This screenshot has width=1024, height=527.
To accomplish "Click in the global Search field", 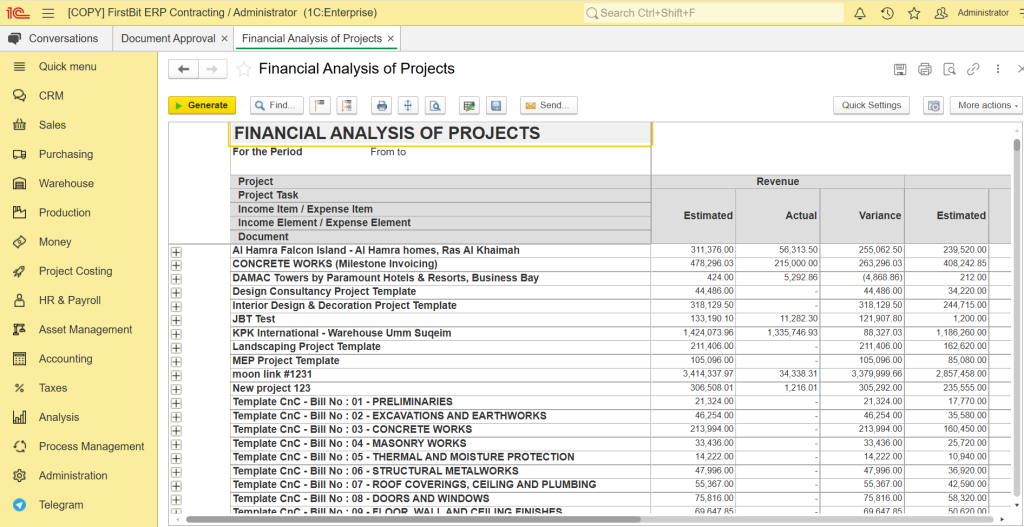I will tap(713, 13).
